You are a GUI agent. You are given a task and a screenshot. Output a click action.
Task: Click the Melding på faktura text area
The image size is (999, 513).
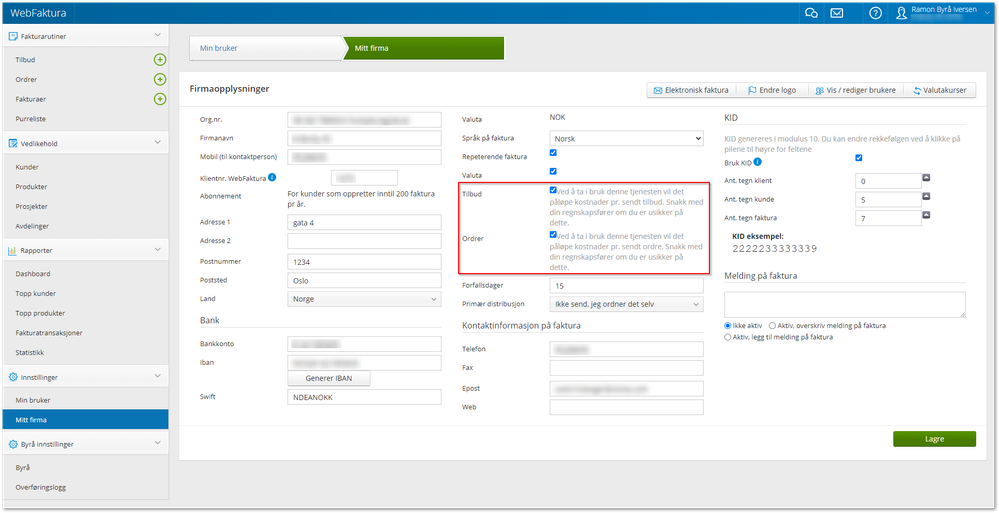tap(845, 305)
